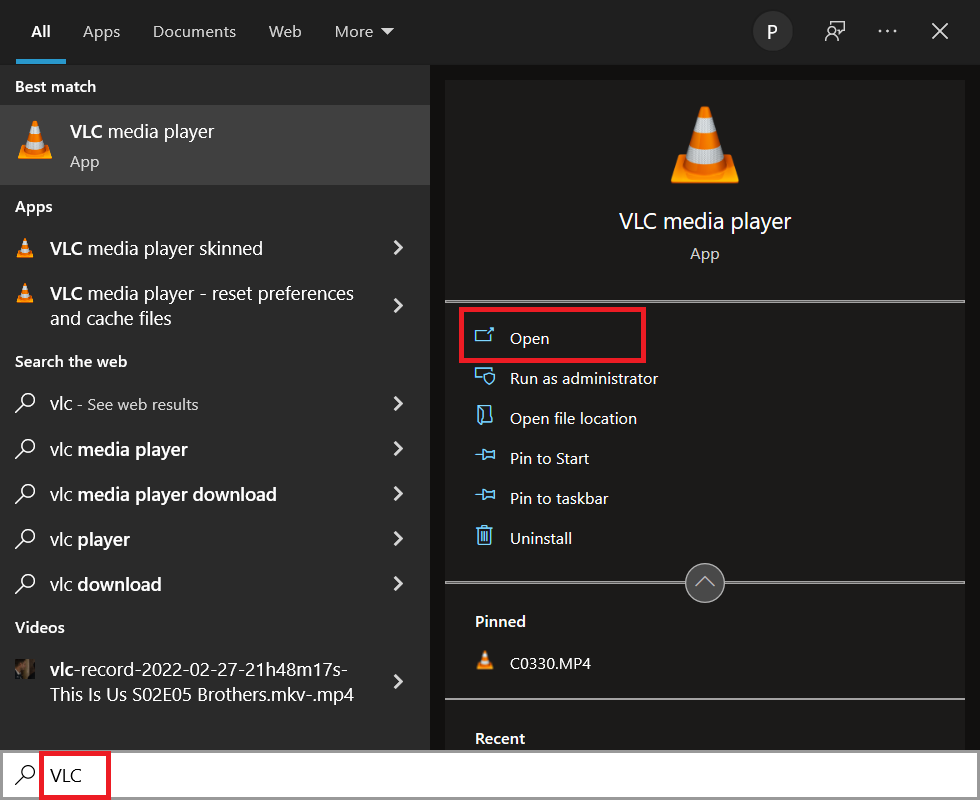Image resolution: width=980 pixels, height=800 pixels.
Task: Click the vlc-record video thumbnail
Action: click(25, 669)
